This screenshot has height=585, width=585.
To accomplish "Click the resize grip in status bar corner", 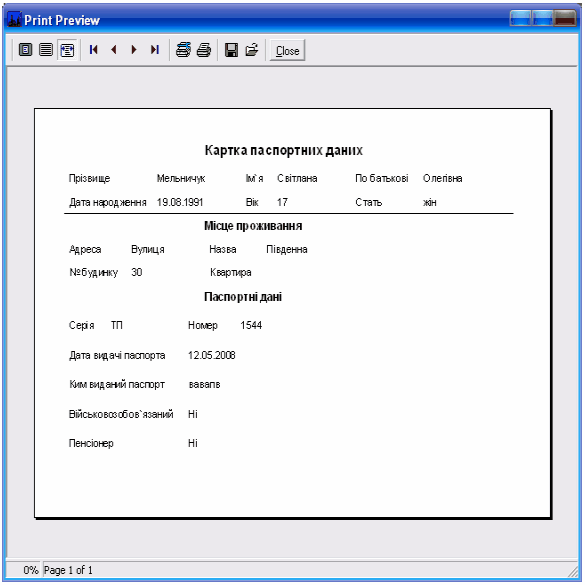I will click(572, 571).
